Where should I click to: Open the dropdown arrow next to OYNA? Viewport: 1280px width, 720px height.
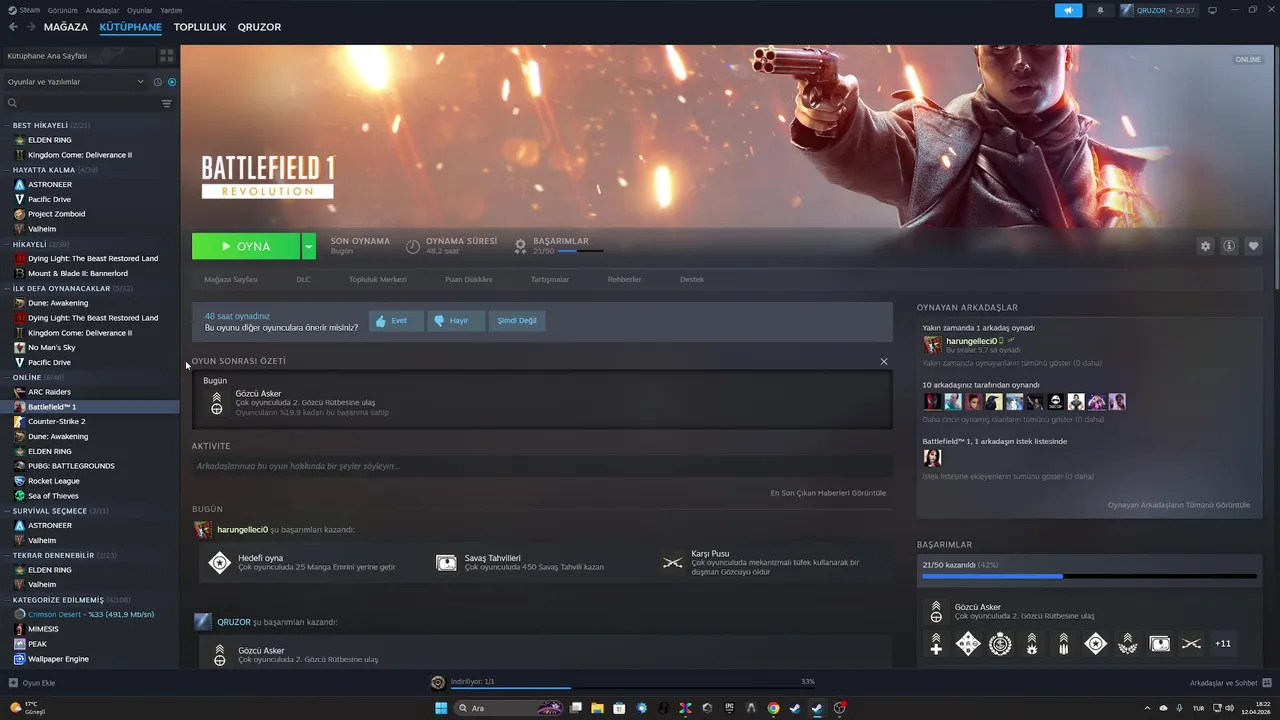309,246
